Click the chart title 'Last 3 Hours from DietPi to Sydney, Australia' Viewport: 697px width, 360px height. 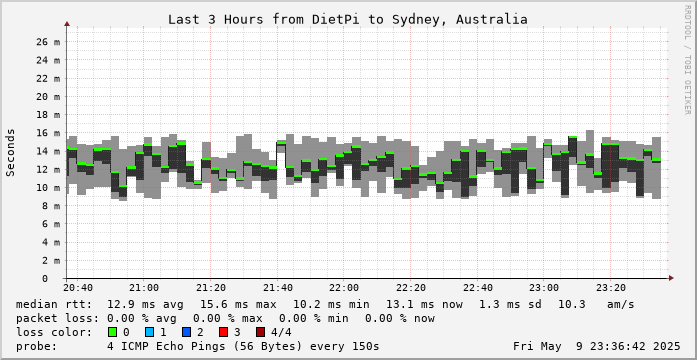click(x=348, y=20)
